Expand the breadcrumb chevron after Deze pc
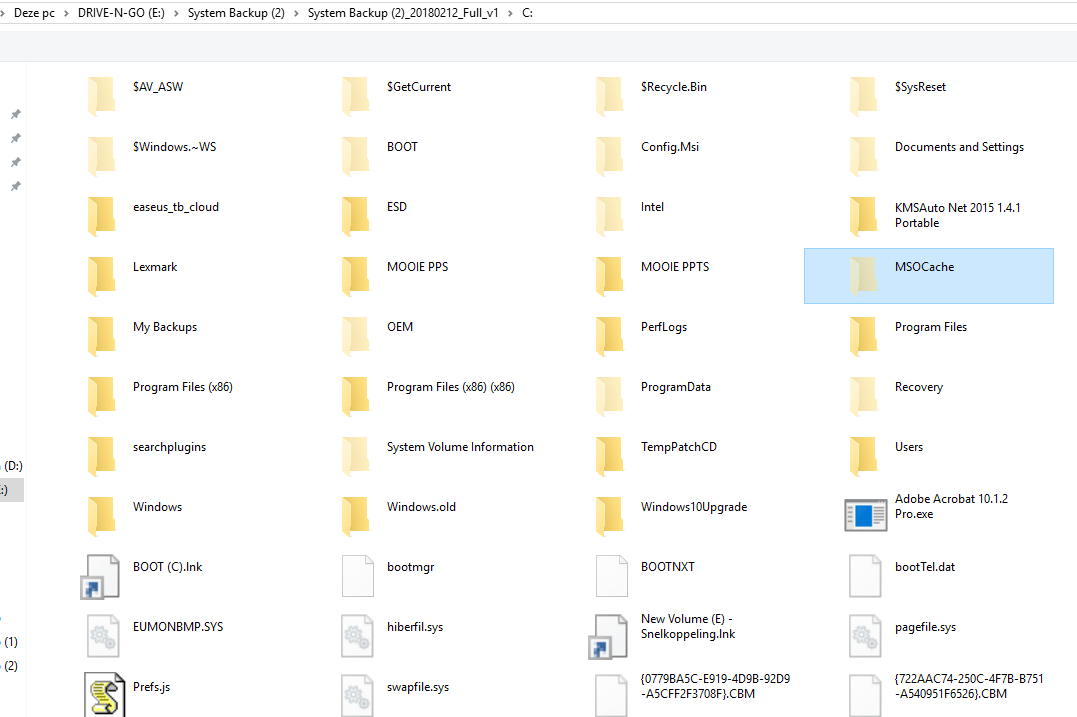 pyautogui.click(x=66, y=13)
